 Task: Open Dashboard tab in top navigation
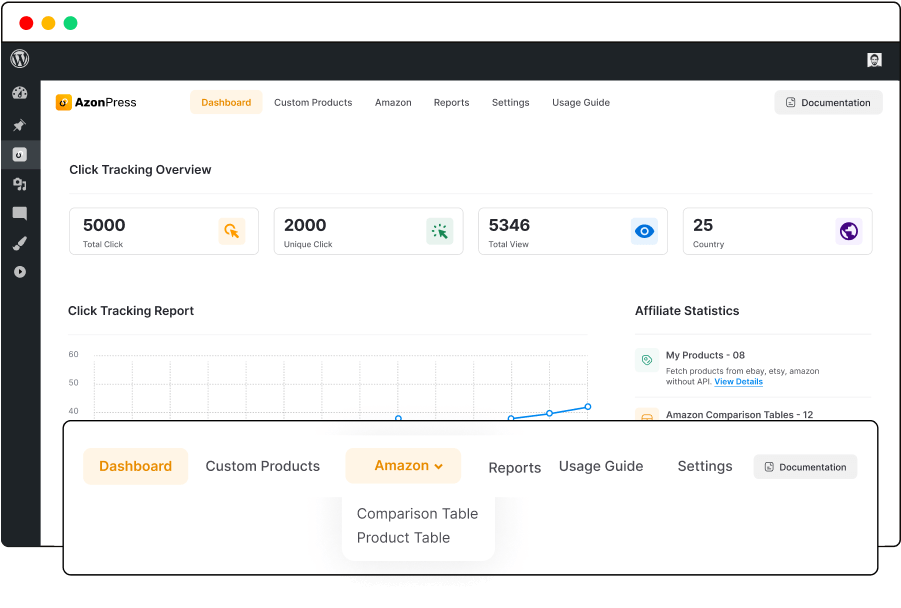click(226, 102)
